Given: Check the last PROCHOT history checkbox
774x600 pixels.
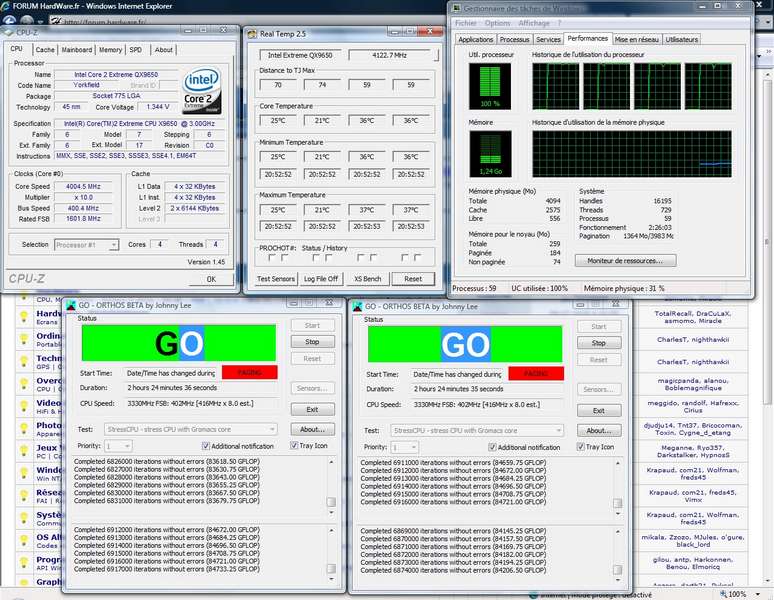Looking at the screenshot, I should point(418,258).
